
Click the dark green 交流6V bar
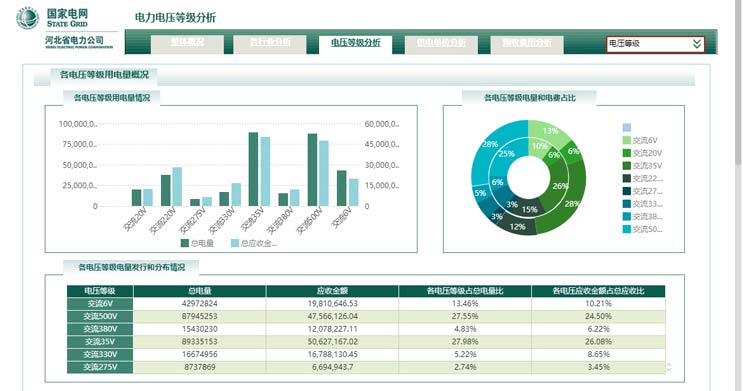[x=342, y=188]
